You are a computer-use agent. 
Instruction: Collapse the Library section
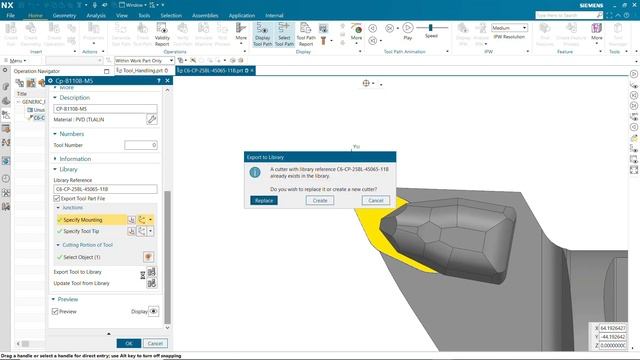pos(55,169)
